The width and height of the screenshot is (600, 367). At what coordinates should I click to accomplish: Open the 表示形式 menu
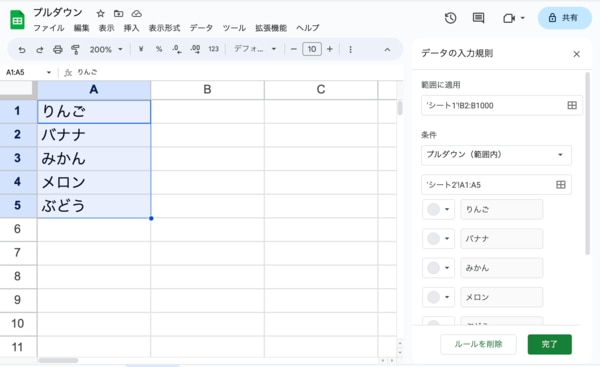point(164,28)
